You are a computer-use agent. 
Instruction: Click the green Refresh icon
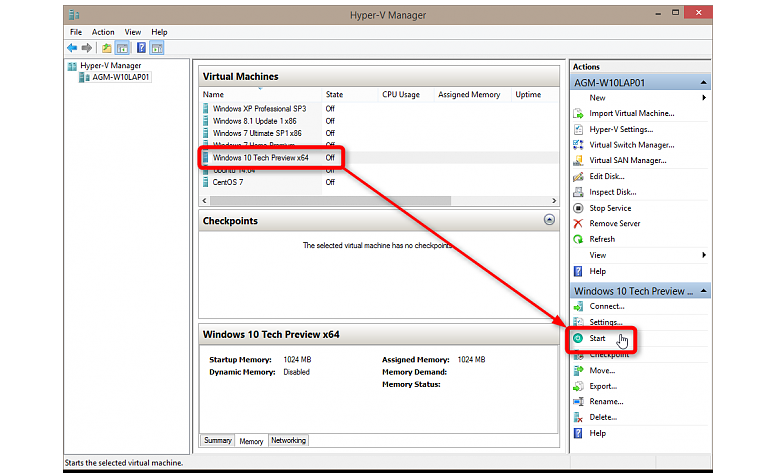578,239
